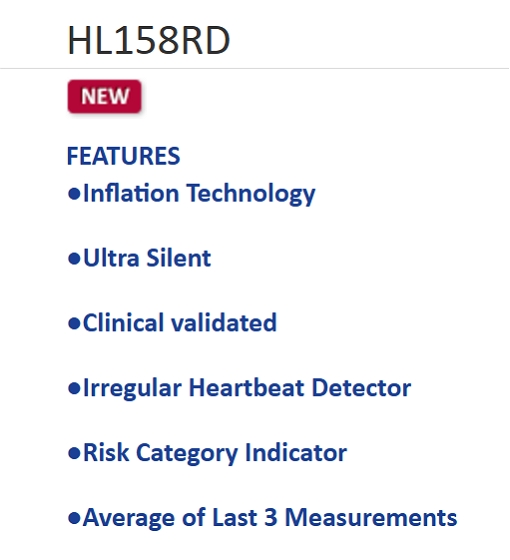Open the Irregular Heartbeat Detector feature
Viewport: 510px width, 560px height.
pyautogui.click(x=247, y=389)
